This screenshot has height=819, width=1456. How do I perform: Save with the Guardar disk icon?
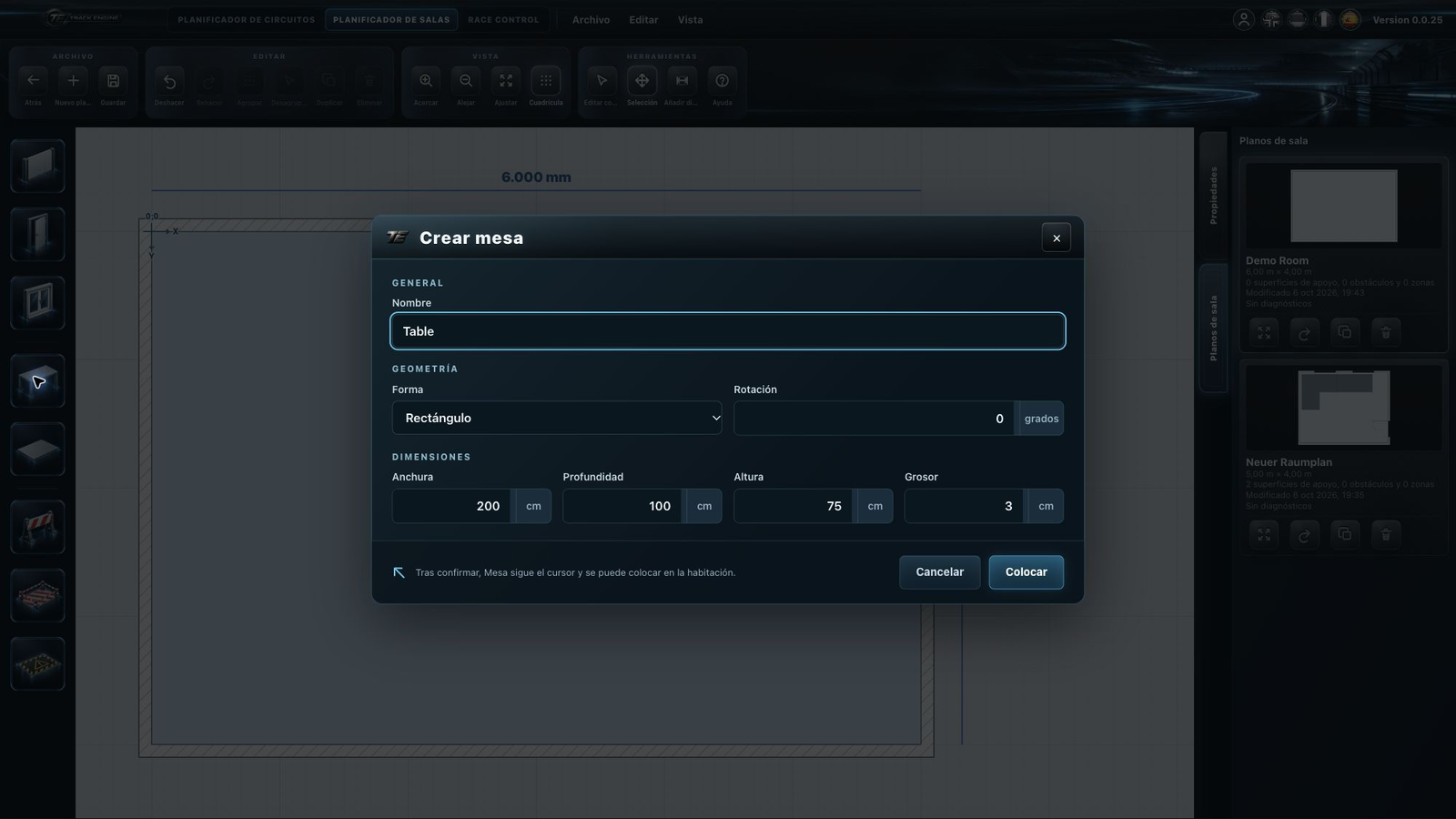pos(113,81)
